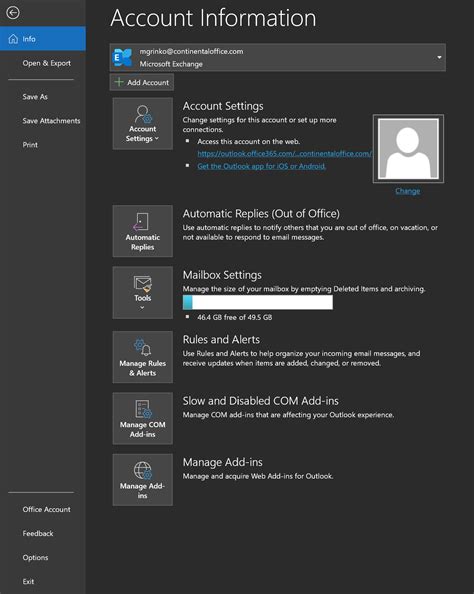Open Manage Rules & Alerts tile
Screen dimensions: 474x594
[x=142, y=357]
